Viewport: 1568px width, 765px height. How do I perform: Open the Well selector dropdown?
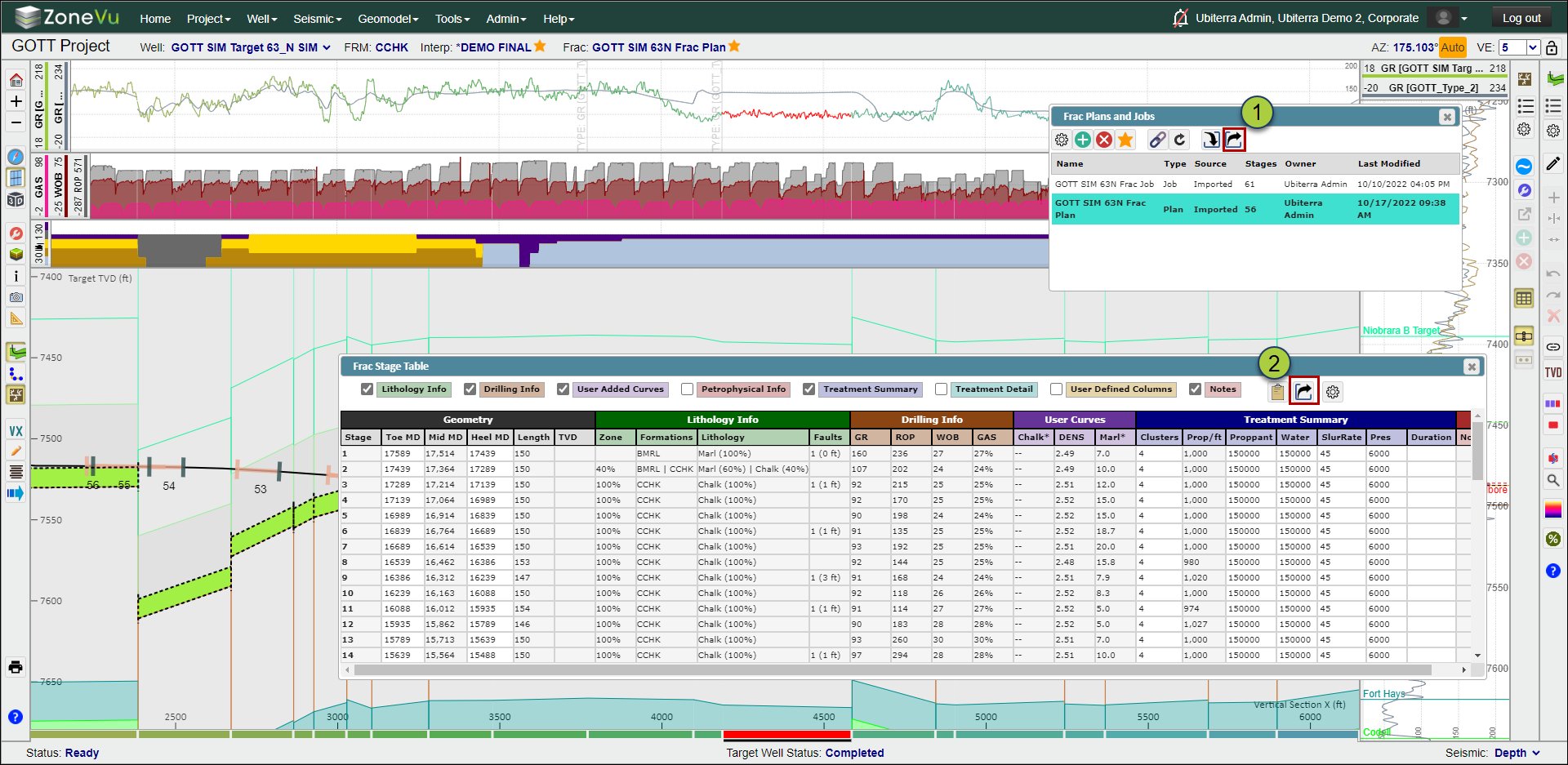coord(251,47)
